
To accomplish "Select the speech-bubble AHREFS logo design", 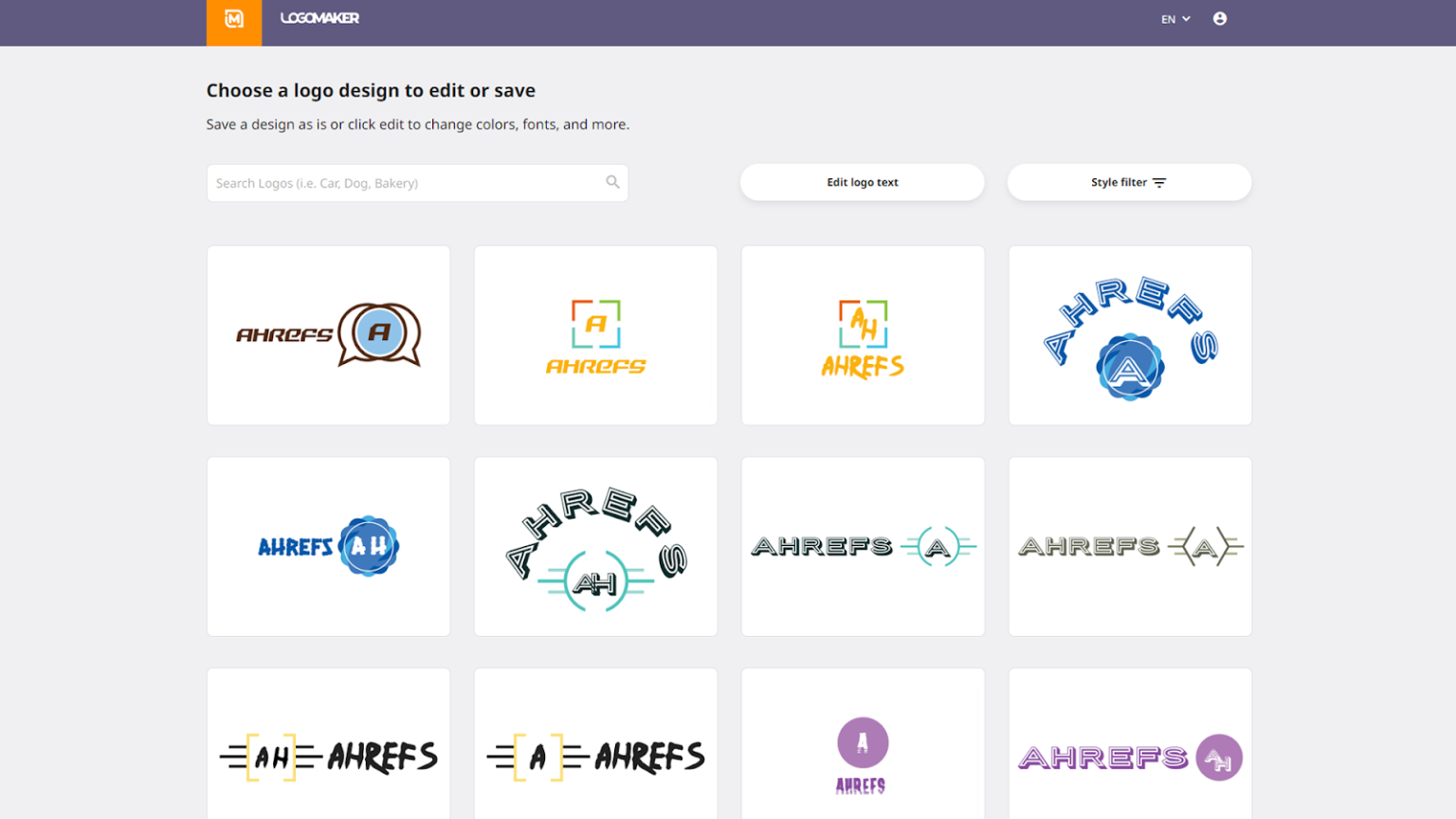I will [x=328, y=335].
